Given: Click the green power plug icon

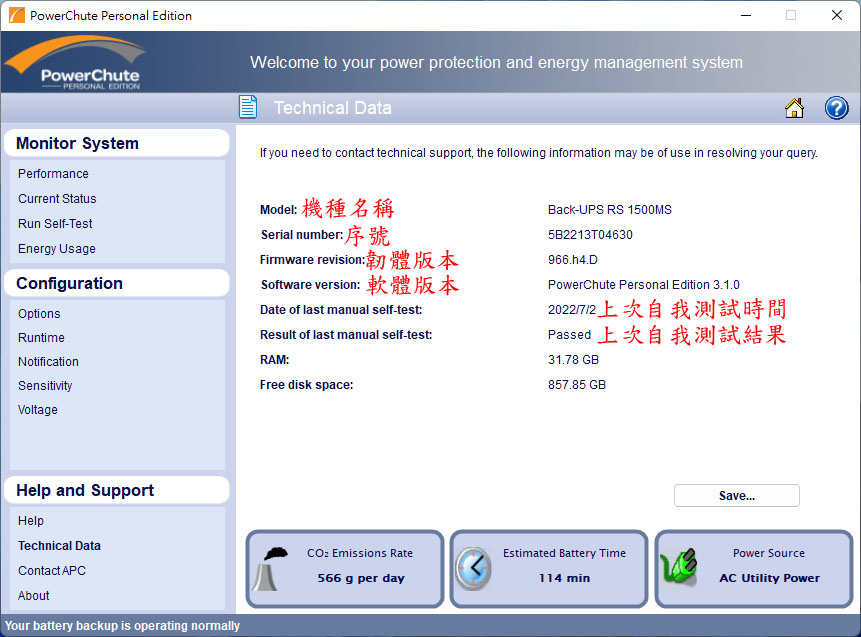Looking at the screenshot, I should pos(678,566).
